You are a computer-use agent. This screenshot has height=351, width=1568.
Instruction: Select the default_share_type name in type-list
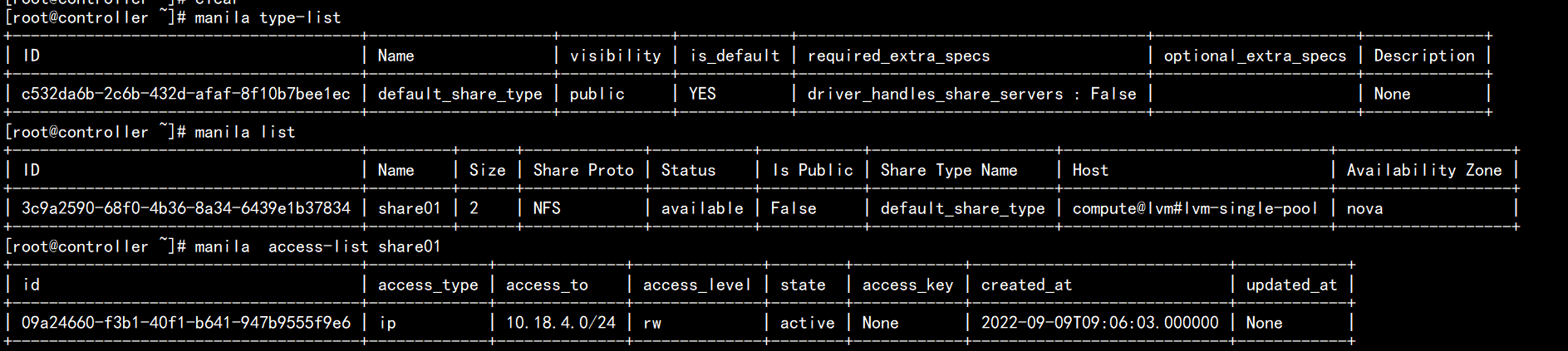click(x=460, y=94)
